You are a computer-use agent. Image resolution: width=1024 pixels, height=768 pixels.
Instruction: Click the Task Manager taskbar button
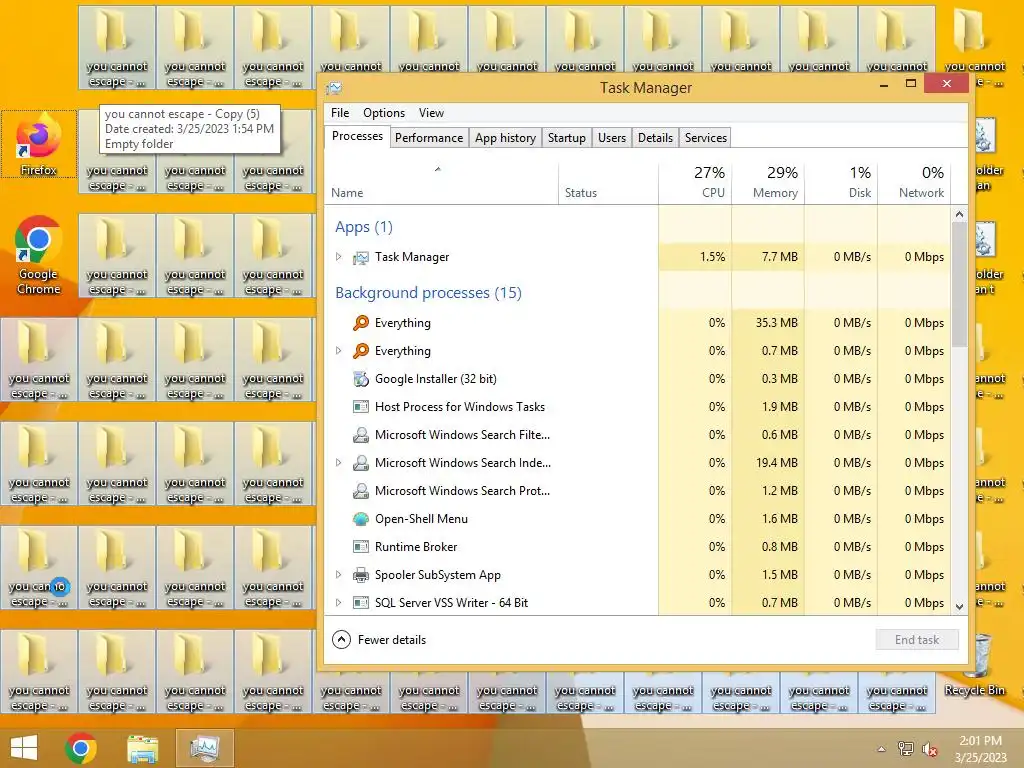coord(205,748)
